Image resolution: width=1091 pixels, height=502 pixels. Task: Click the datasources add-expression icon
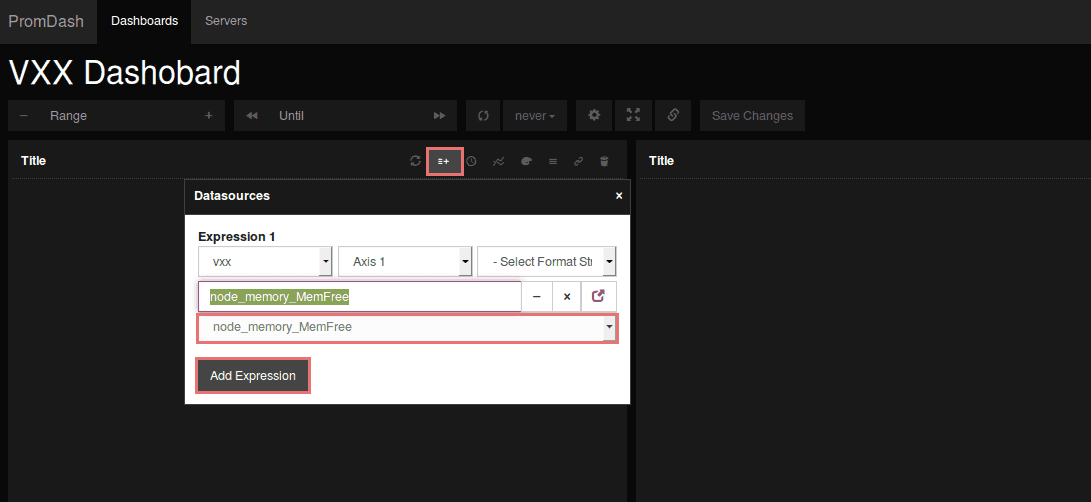[x=444, y=161]
